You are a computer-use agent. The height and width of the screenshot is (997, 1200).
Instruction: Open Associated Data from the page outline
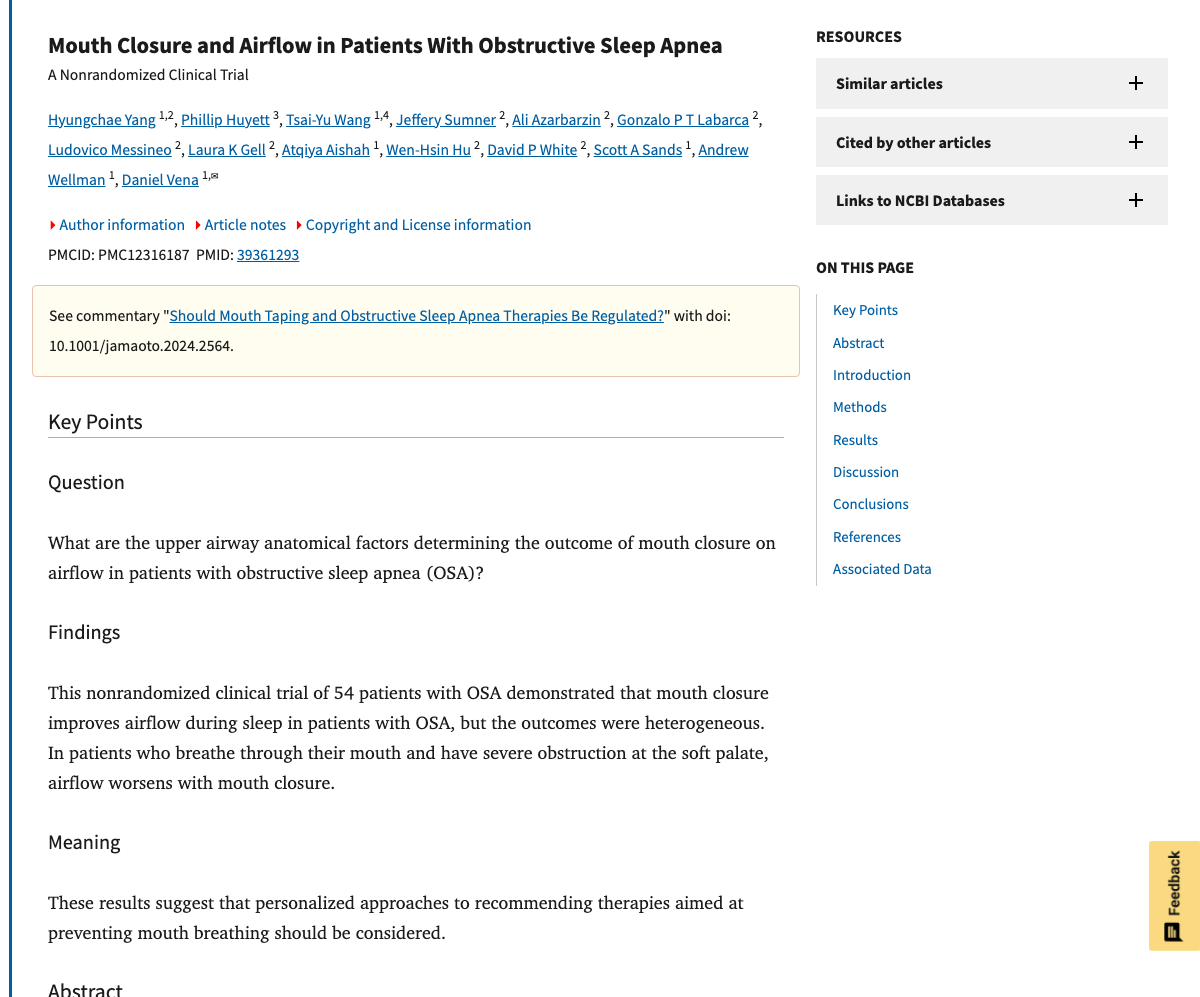click(882, 568)
